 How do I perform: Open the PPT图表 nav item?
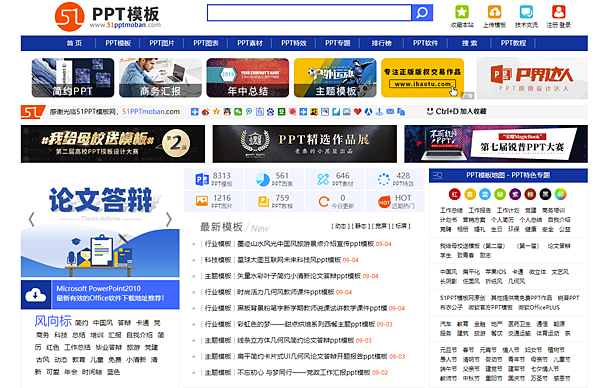[x=206, y=43]
